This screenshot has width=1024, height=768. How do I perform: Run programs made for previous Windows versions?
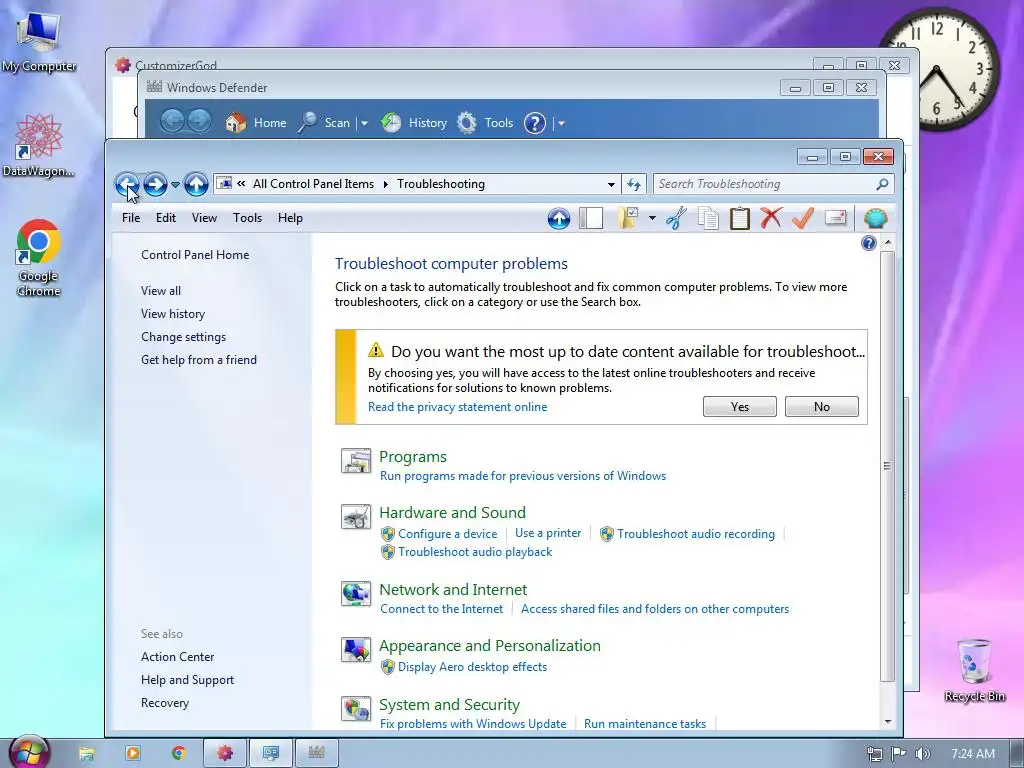pyautogui.click(x=523, y=476)
